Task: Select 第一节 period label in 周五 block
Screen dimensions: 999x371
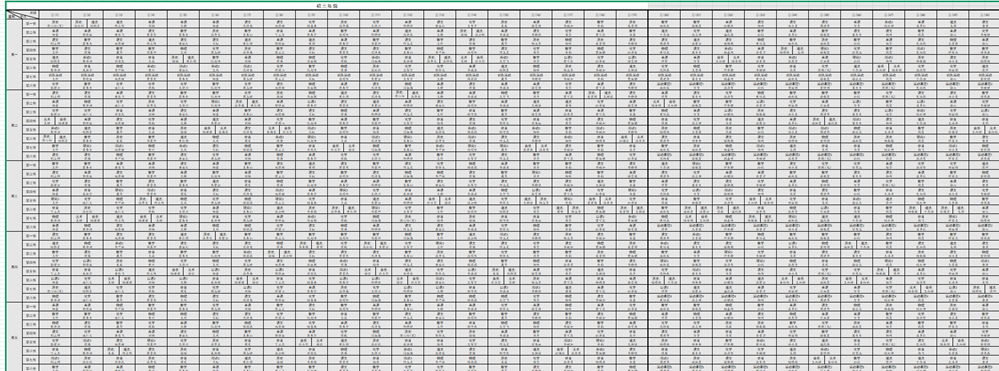Action: (x=31, y=307)
